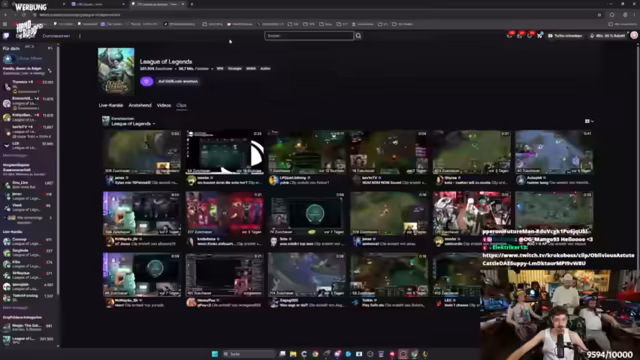Open the first clip thumbnail

click(x=142, y=152)
